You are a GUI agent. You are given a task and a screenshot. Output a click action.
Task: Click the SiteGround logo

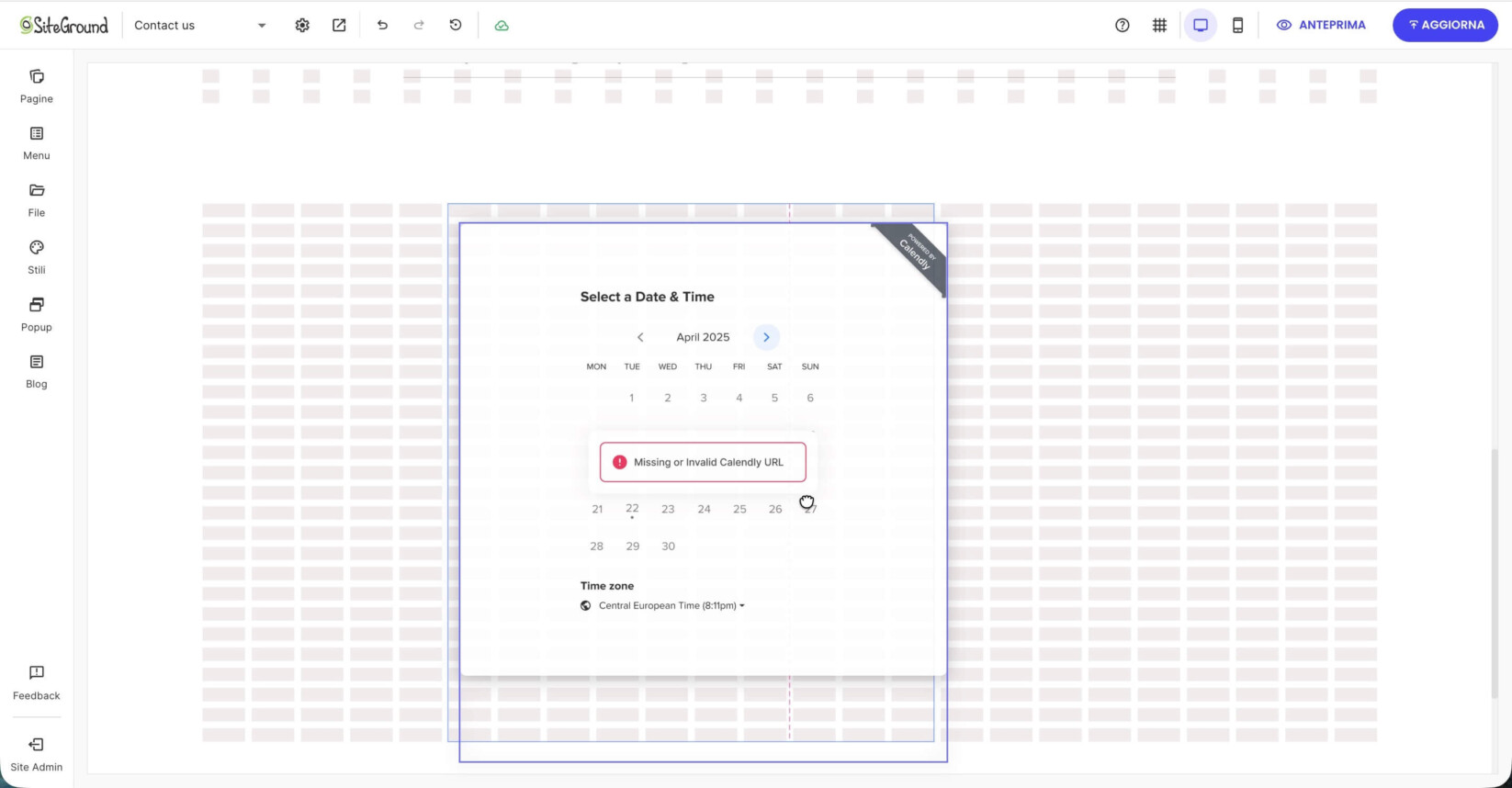64,26
